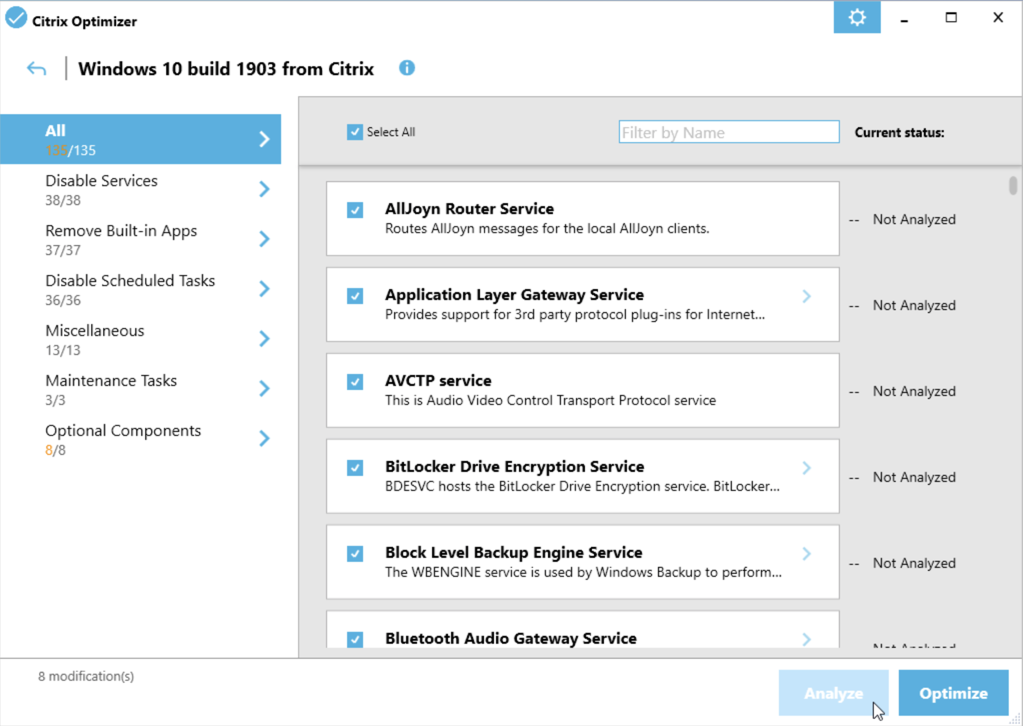Click the Optimize button

(953, 693)
